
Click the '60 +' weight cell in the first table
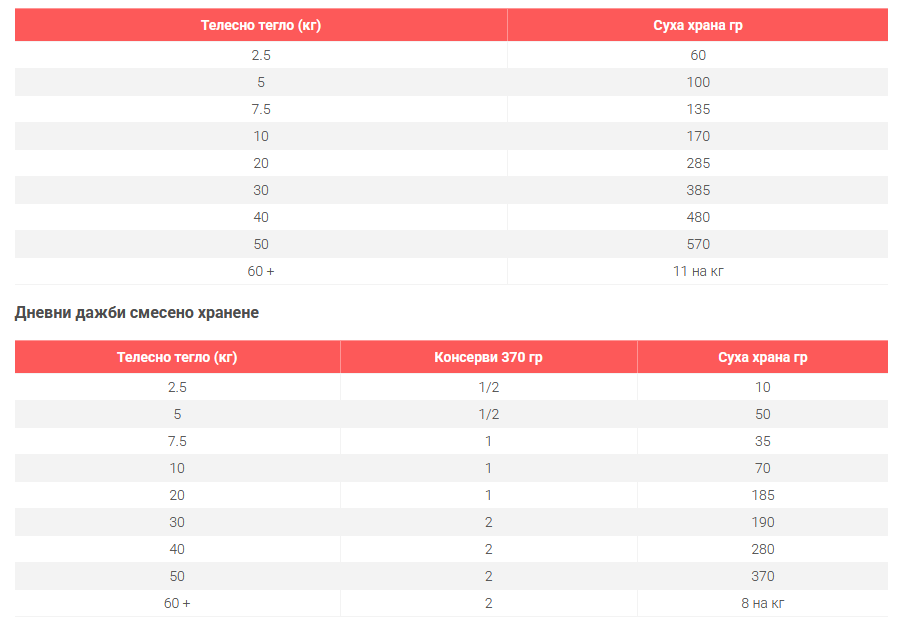(260, 271)
